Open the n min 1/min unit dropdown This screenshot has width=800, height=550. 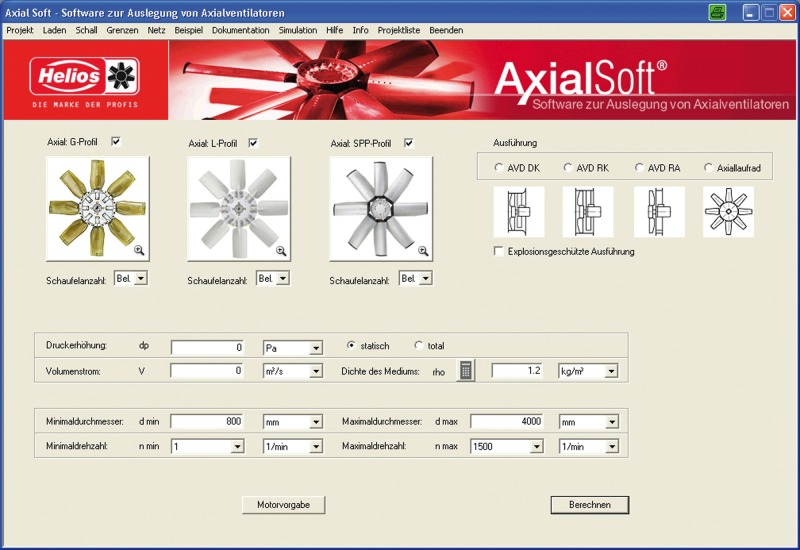316,446
